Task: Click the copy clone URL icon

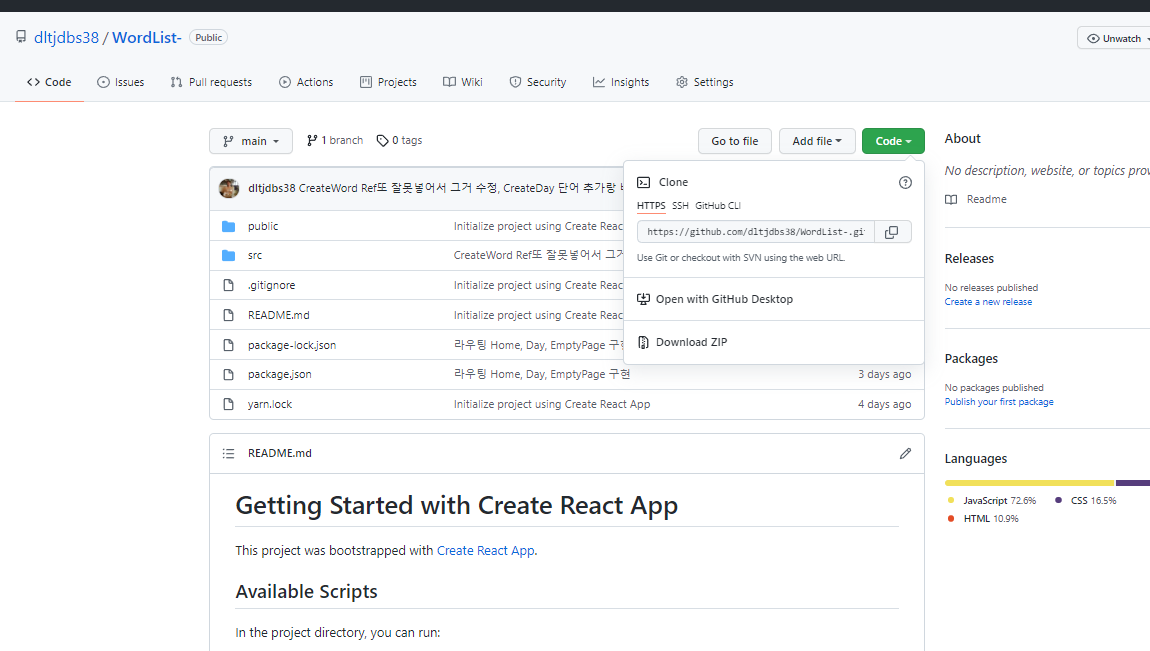Action: 892,232
